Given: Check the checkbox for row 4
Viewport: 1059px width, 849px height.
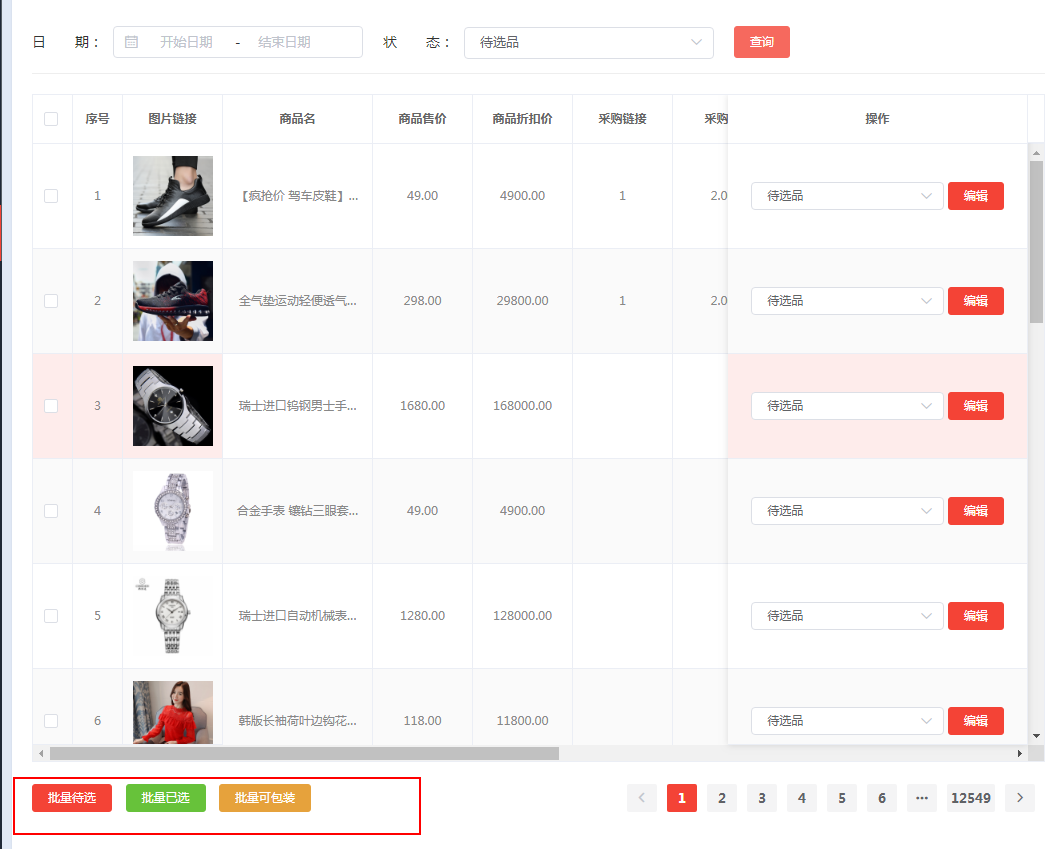Looking at the screenshot, I should [51, 511].
